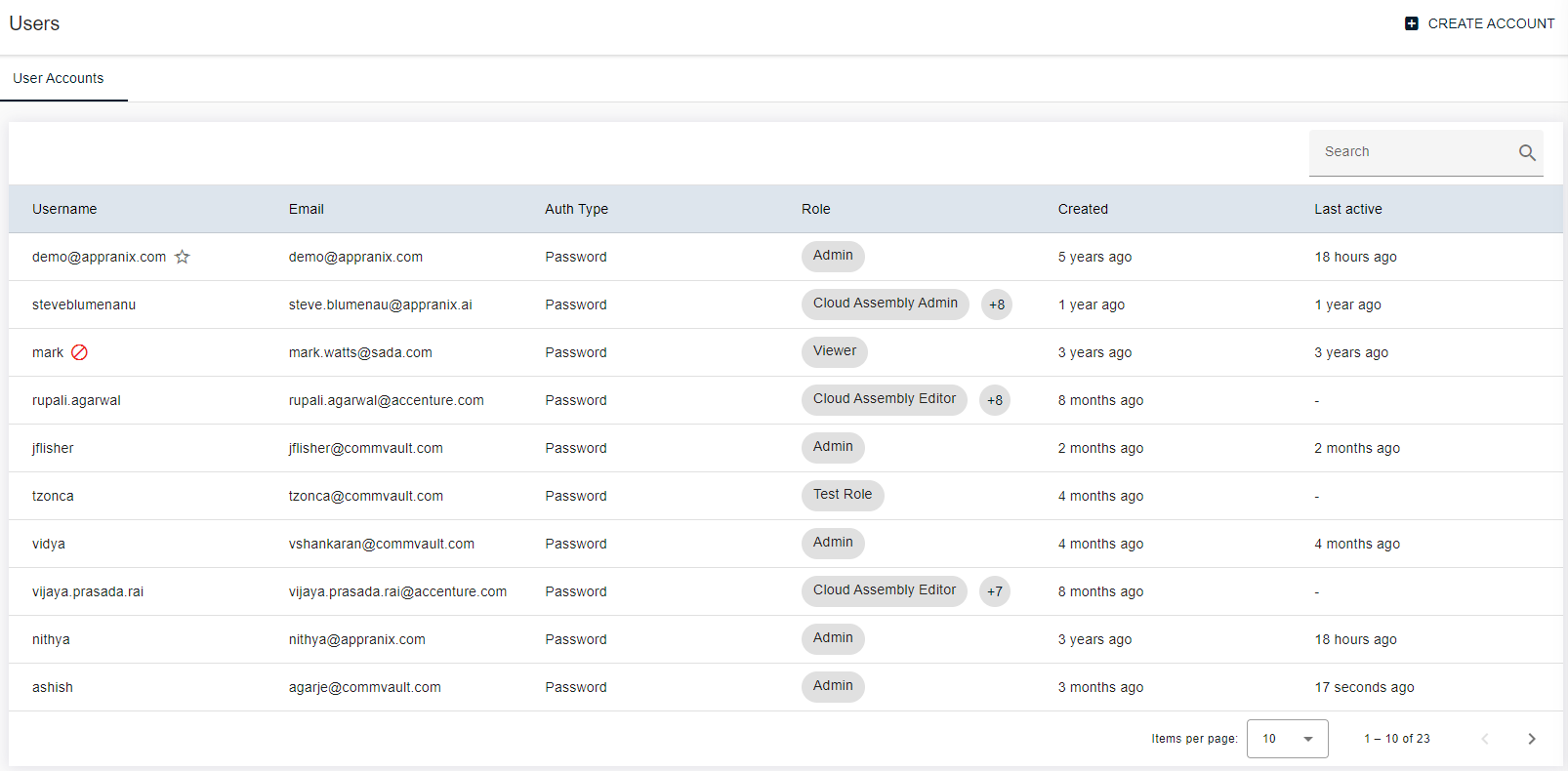Select username tzonca

[53, 496]
